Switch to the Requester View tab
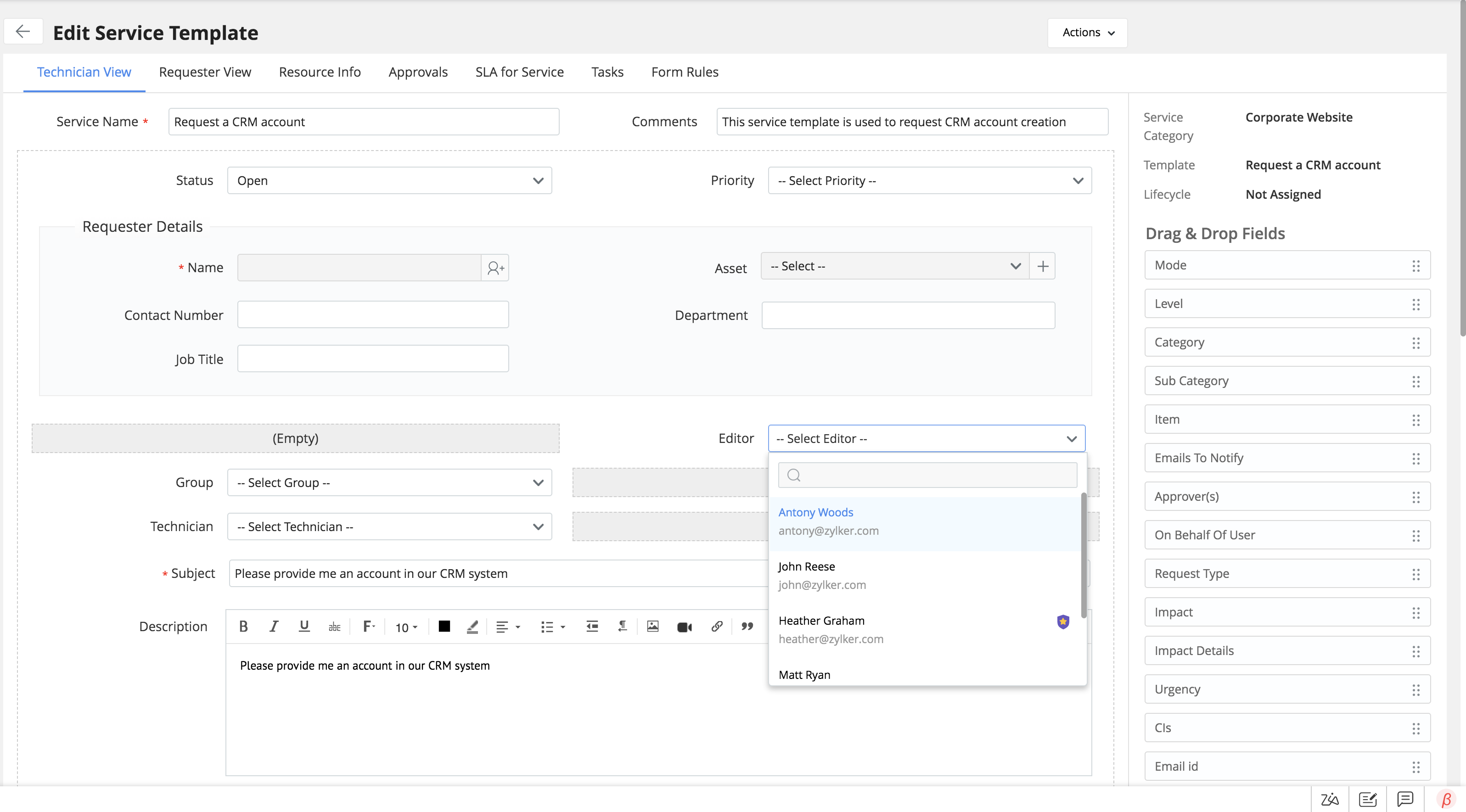This screenshot has width=1466, height=812. click(205, 72)
